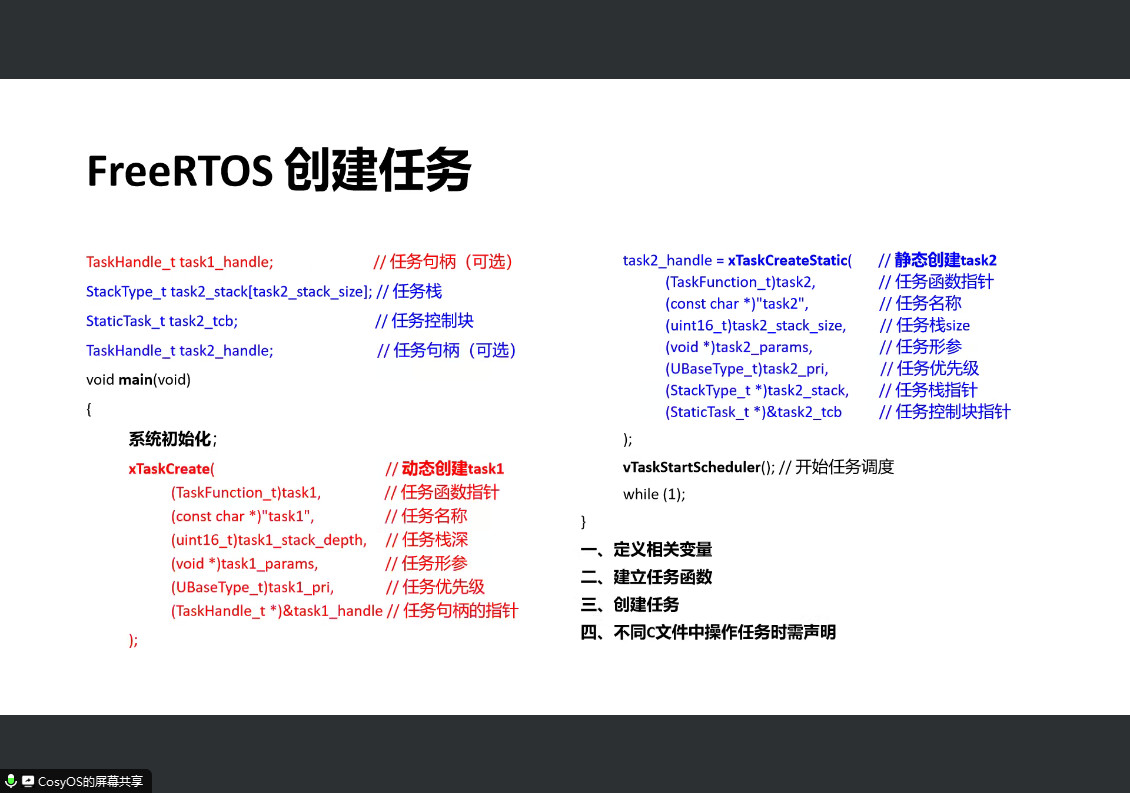
Task: Click '二、建立任务函数' item
Action: [x=646, y=577]
